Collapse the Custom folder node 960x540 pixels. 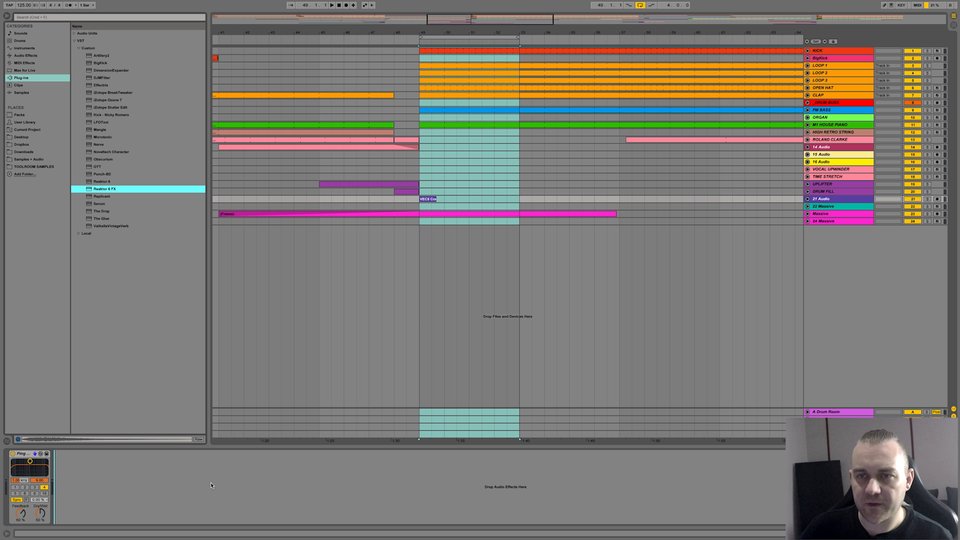(x=79, y=48)
